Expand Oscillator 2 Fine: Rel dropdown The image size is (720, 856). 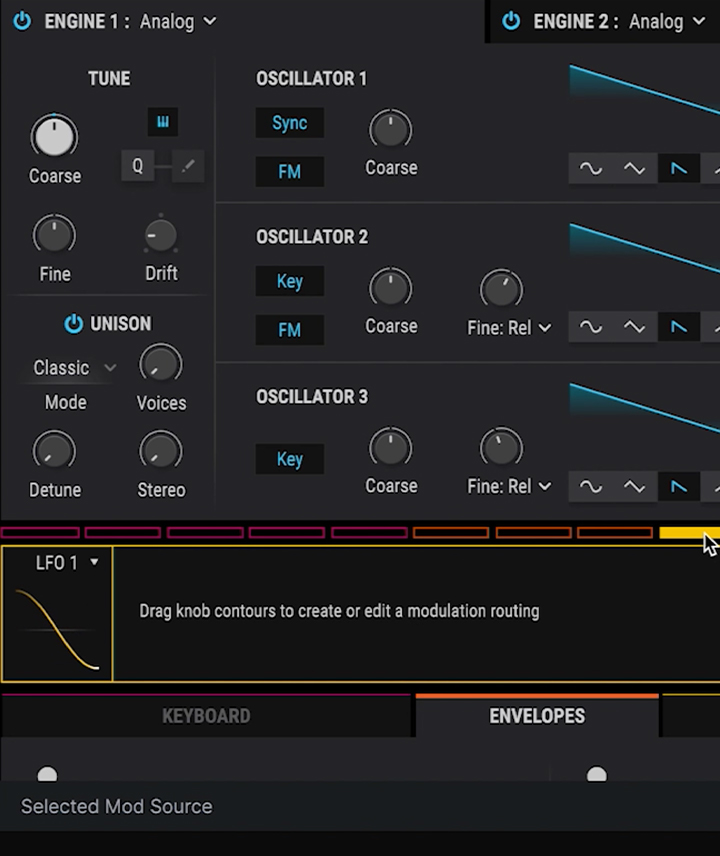point(509,328)
